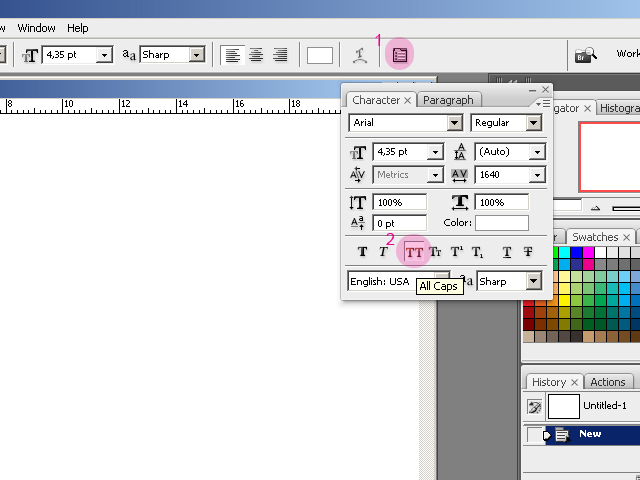The width and height of the screenshot is (640, 480).
Task: Toggle the Character and Paragraph palettes button
Action: [400, 56]
